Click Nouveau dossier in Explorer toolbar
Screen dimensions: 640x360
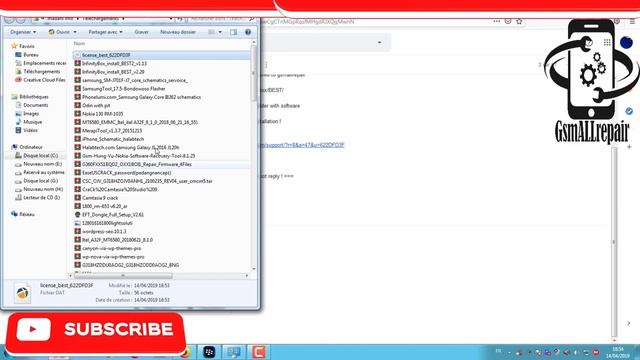(178, 32)
